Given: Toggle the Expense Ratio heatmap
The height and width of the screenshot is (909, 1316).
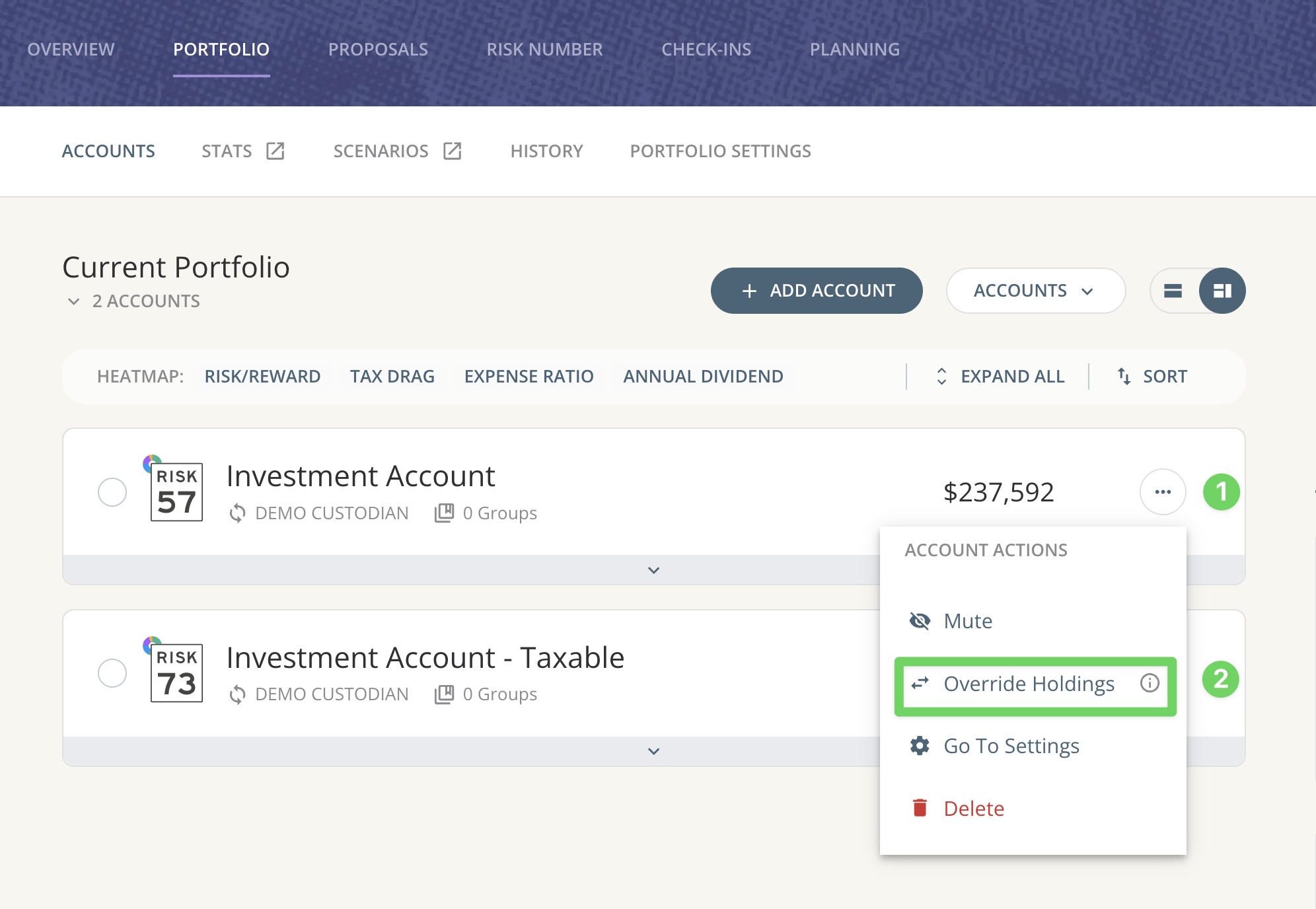Looking at the screenshot, I should 529,377.
